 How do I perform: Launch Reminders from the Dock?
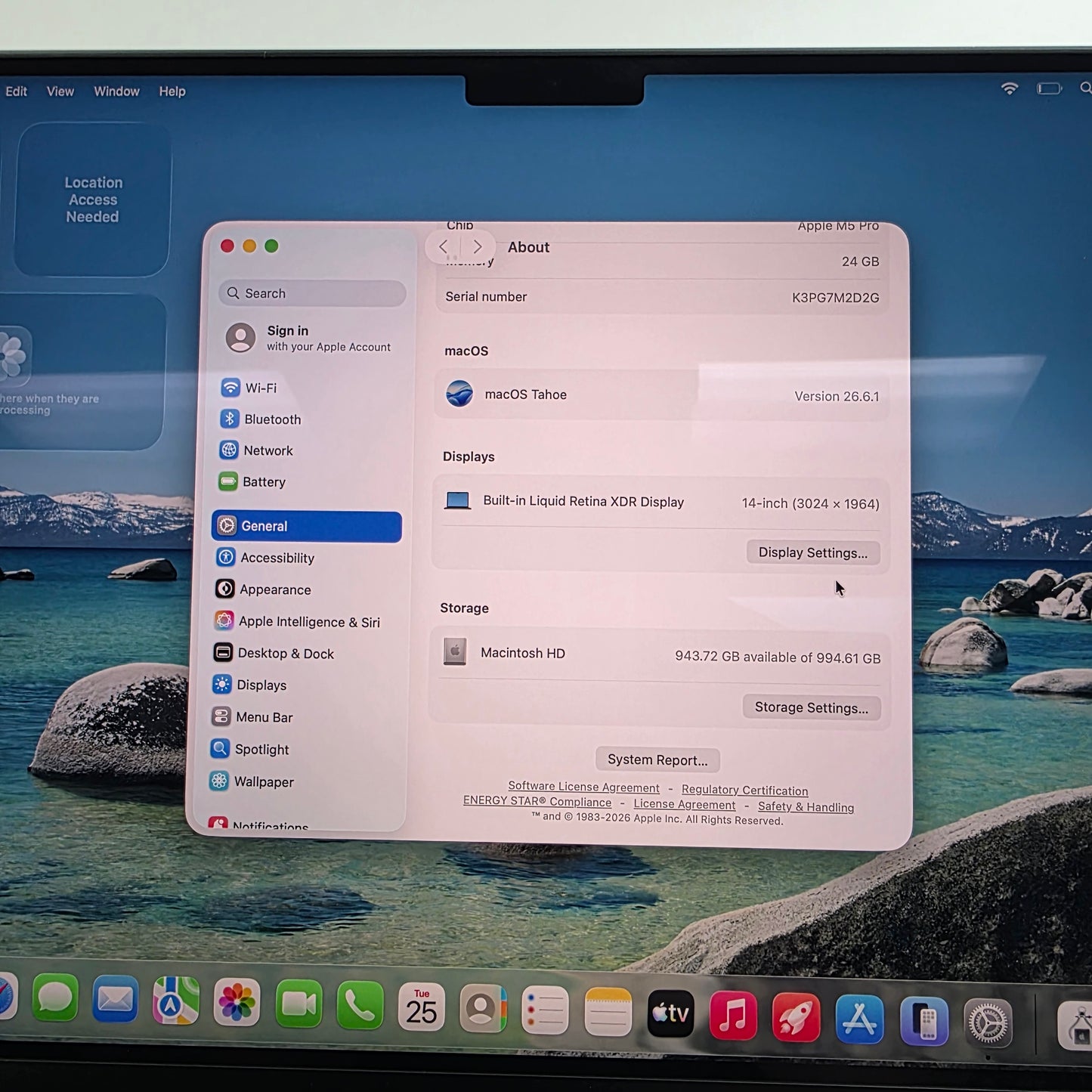click(545, 1010)
